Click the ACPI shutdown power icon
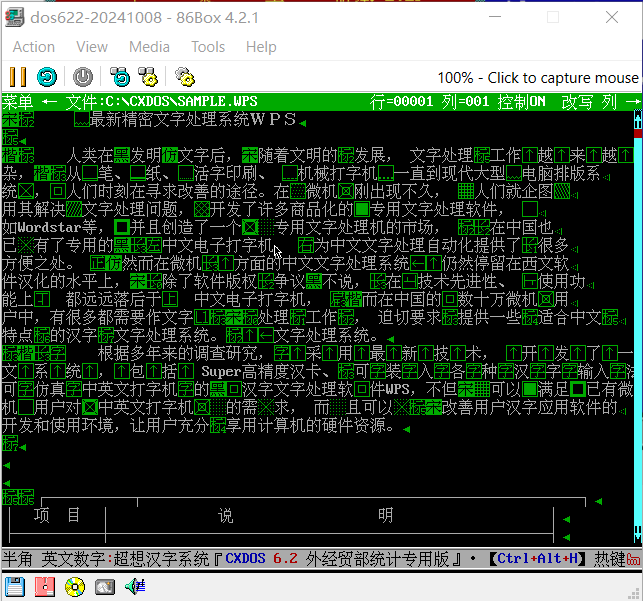The width and height of the screenshot is (643, 601). [x=83, y=77]
